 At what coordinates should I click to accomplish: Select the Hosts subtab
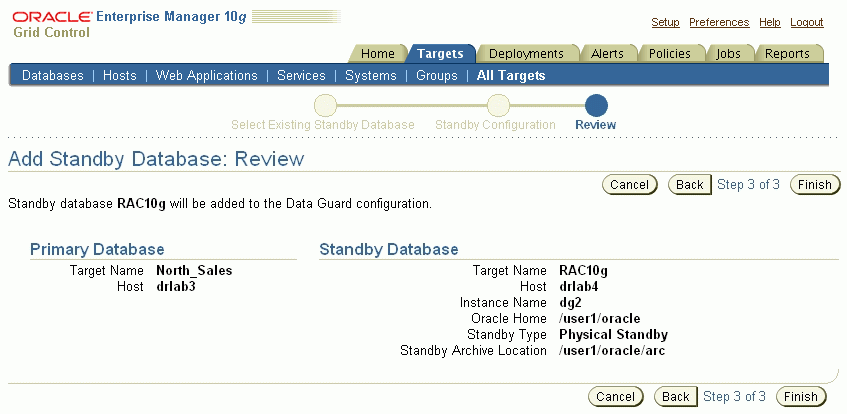tap(120, 75)
